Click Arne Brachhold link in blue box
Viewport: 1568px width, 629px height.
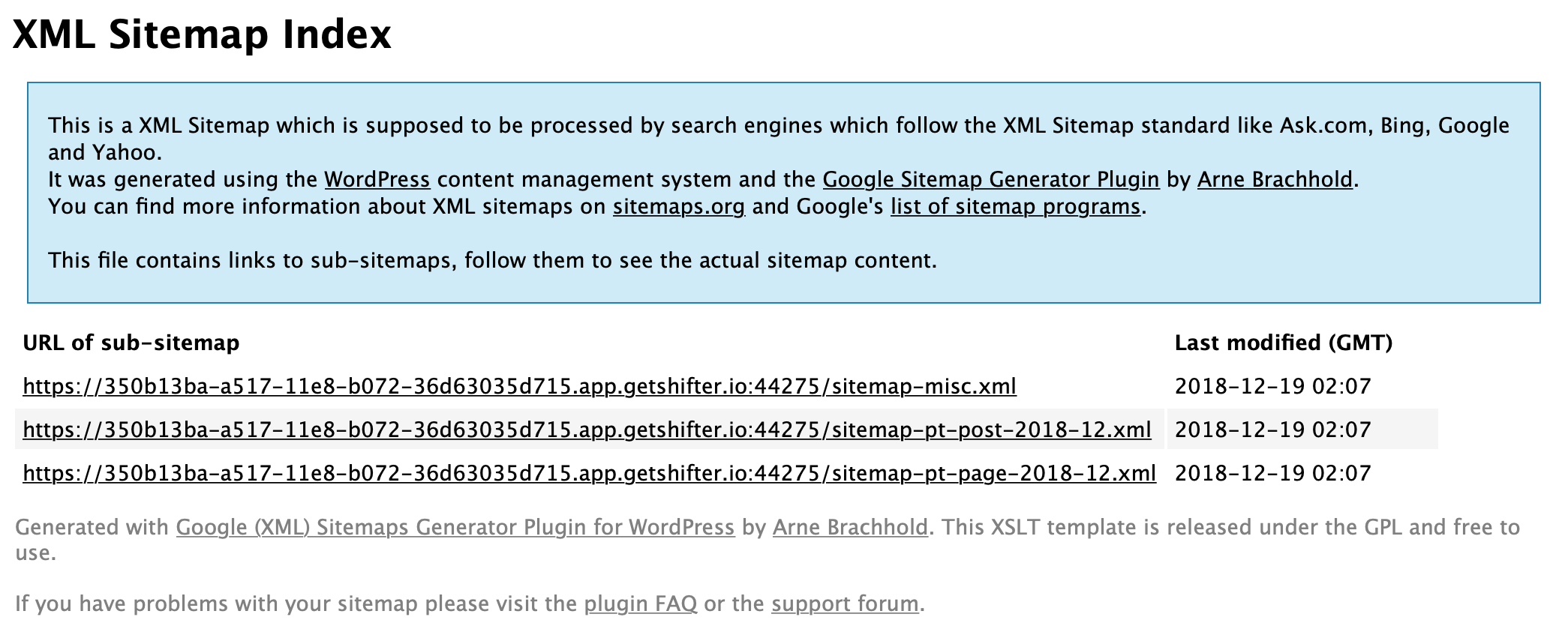(x=1275, y=180)
